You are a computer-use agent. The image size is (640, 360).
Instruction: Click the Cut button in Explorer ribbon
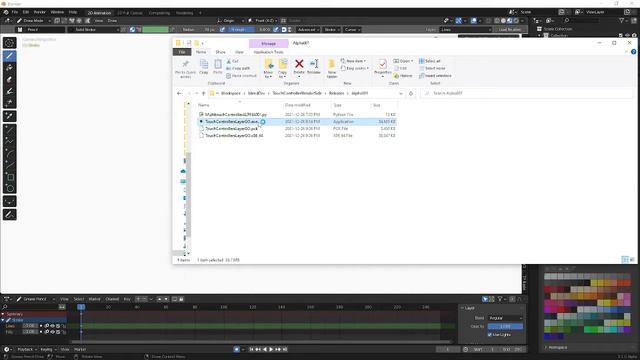[233, 61]
